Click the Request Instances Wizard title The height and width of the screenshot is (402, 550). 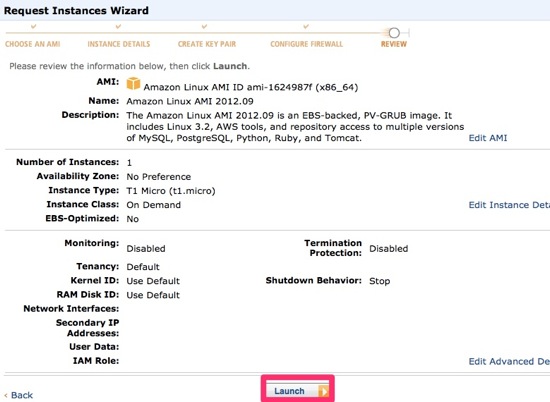point(76,11)
